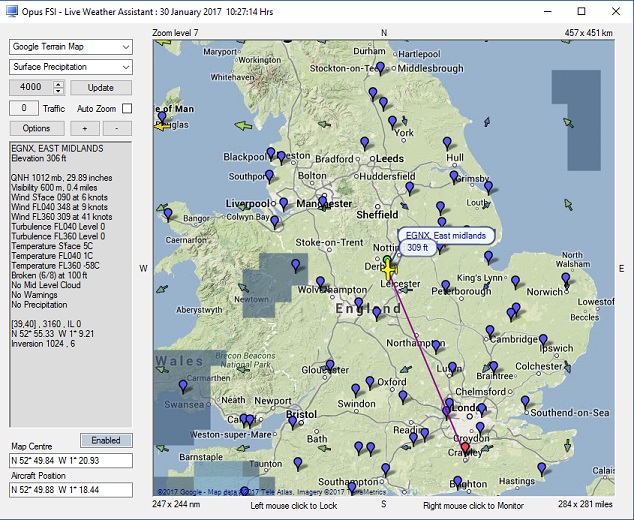Screen dimensions: 634x520
Task: Click the yellow traffic aircraft near Douglas
Action: click(x=163, y=127)
